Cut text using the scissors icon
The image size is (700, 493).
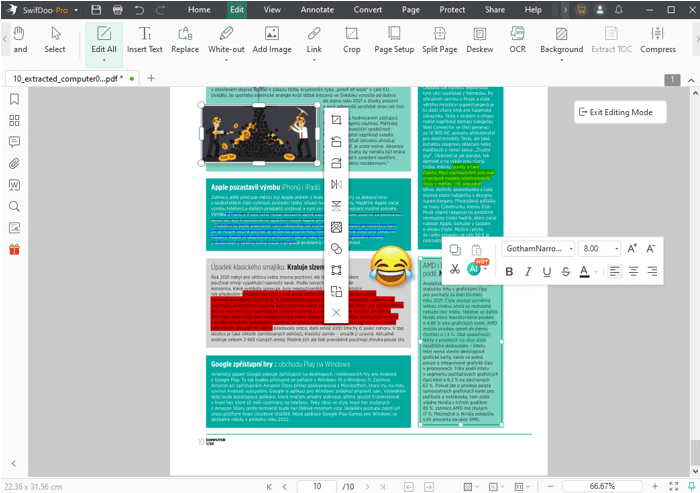[x=455, y=269]
